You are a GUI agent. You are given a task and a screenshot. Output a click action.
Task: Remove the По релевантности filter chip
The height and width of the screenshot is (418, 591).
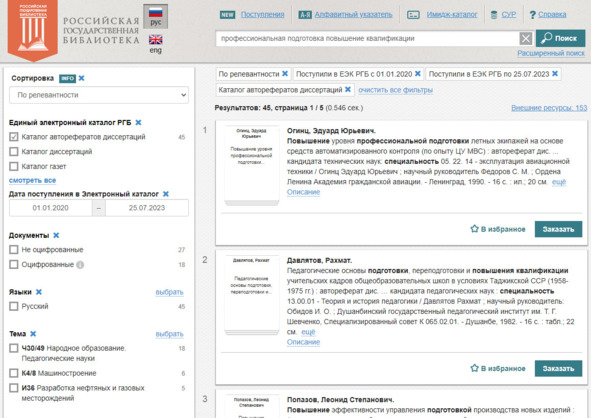click(x=285, y=74)
